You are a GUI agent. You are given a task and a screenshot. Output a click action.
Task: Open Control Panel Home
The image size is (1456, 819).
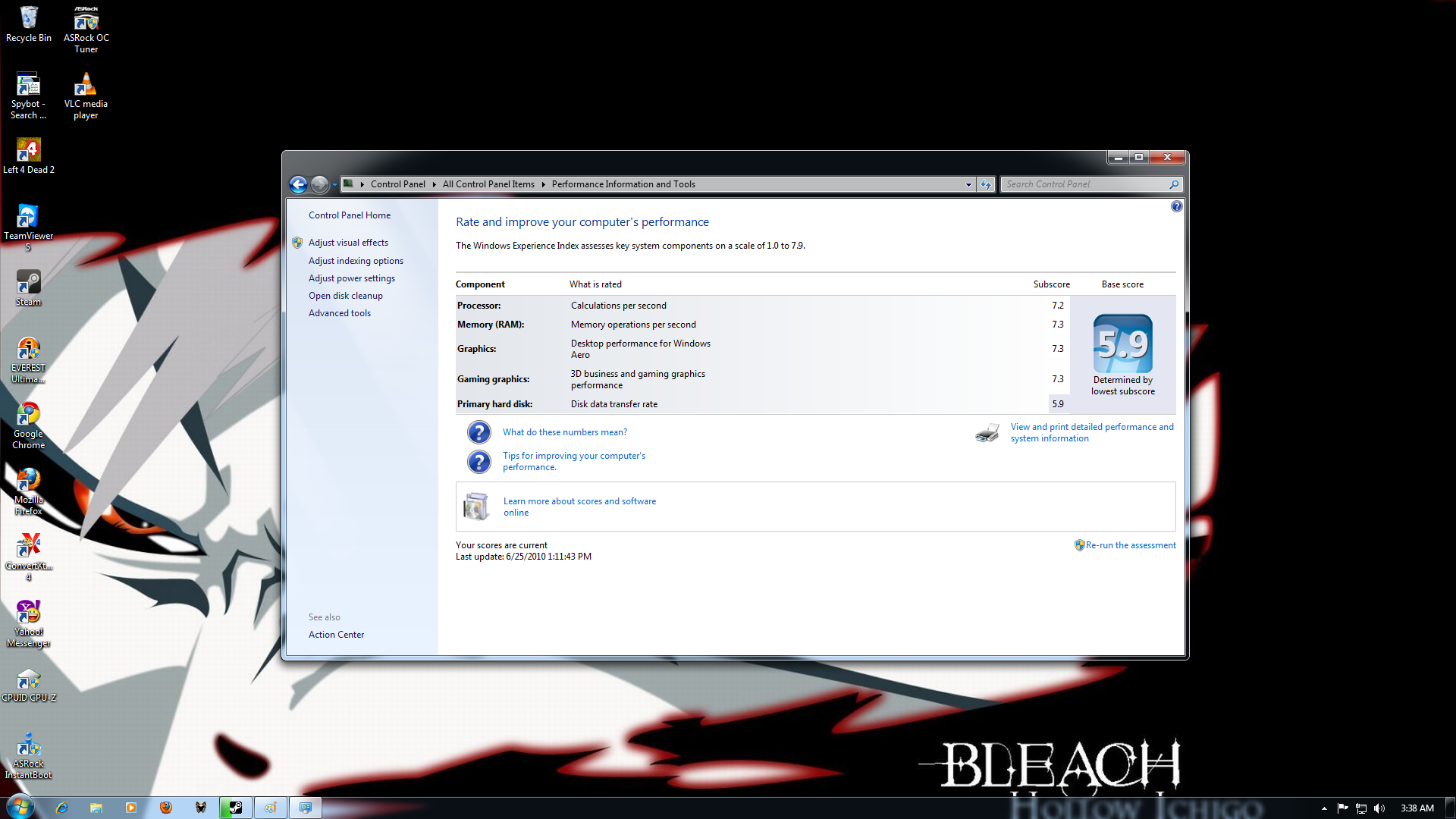(x=350, y=215)
